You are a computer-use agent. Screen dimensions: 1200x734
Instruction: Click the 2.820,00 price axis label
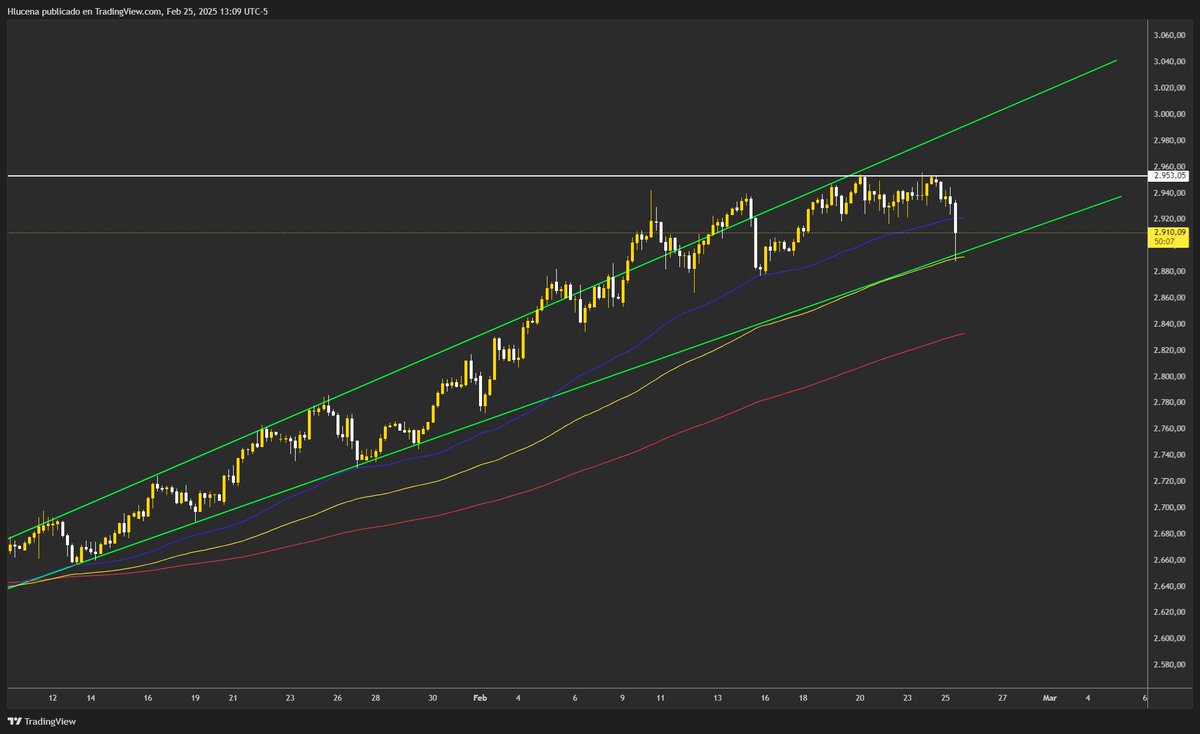1168,350
